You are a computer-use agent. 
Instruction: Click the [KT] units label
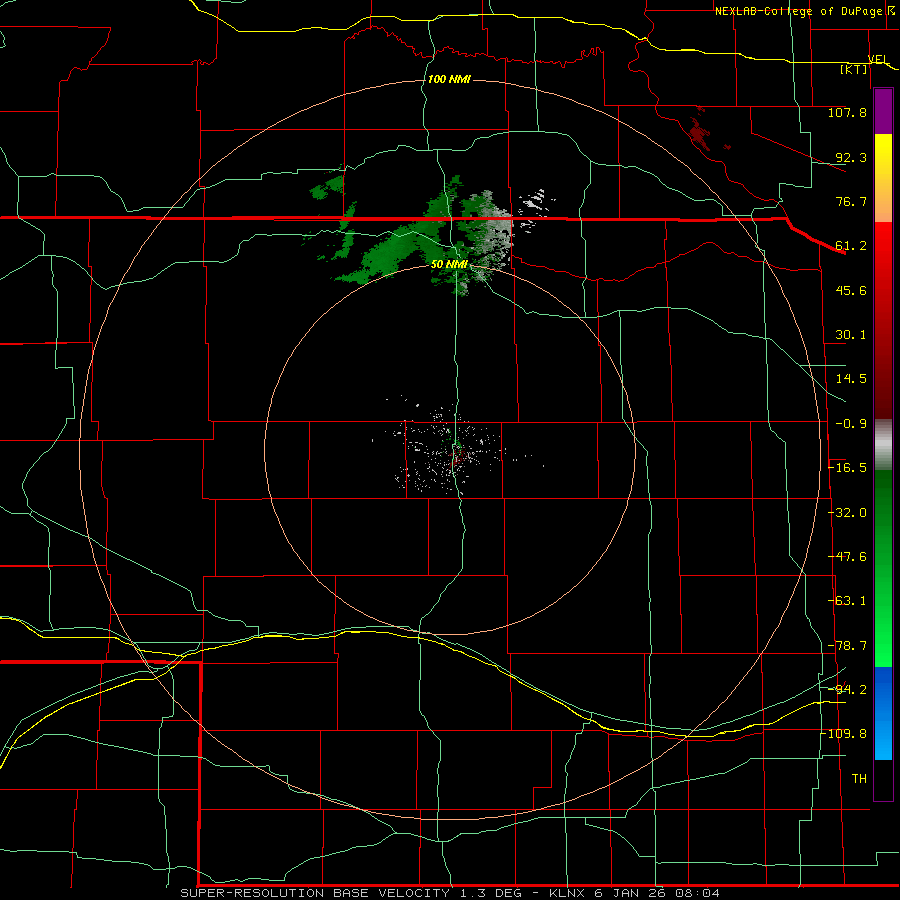point(854,69)
